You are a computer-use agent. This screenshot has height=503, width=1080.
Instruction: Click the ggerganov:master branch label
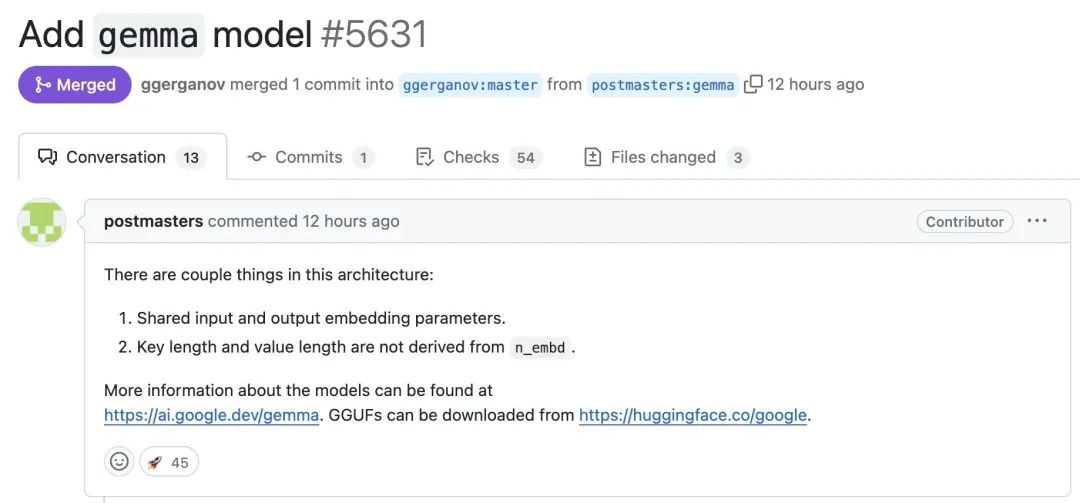point(470,85)
